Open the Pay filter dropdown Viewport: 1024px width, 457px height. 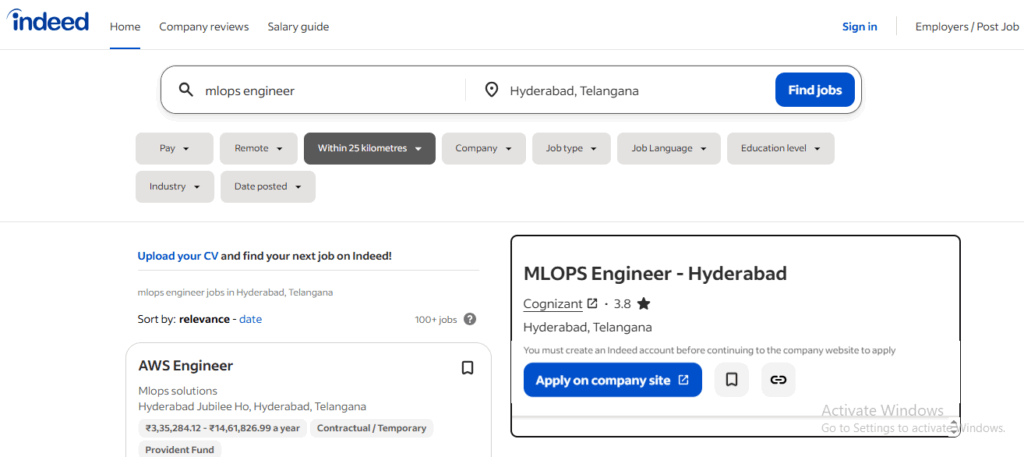tap(174, 148)
